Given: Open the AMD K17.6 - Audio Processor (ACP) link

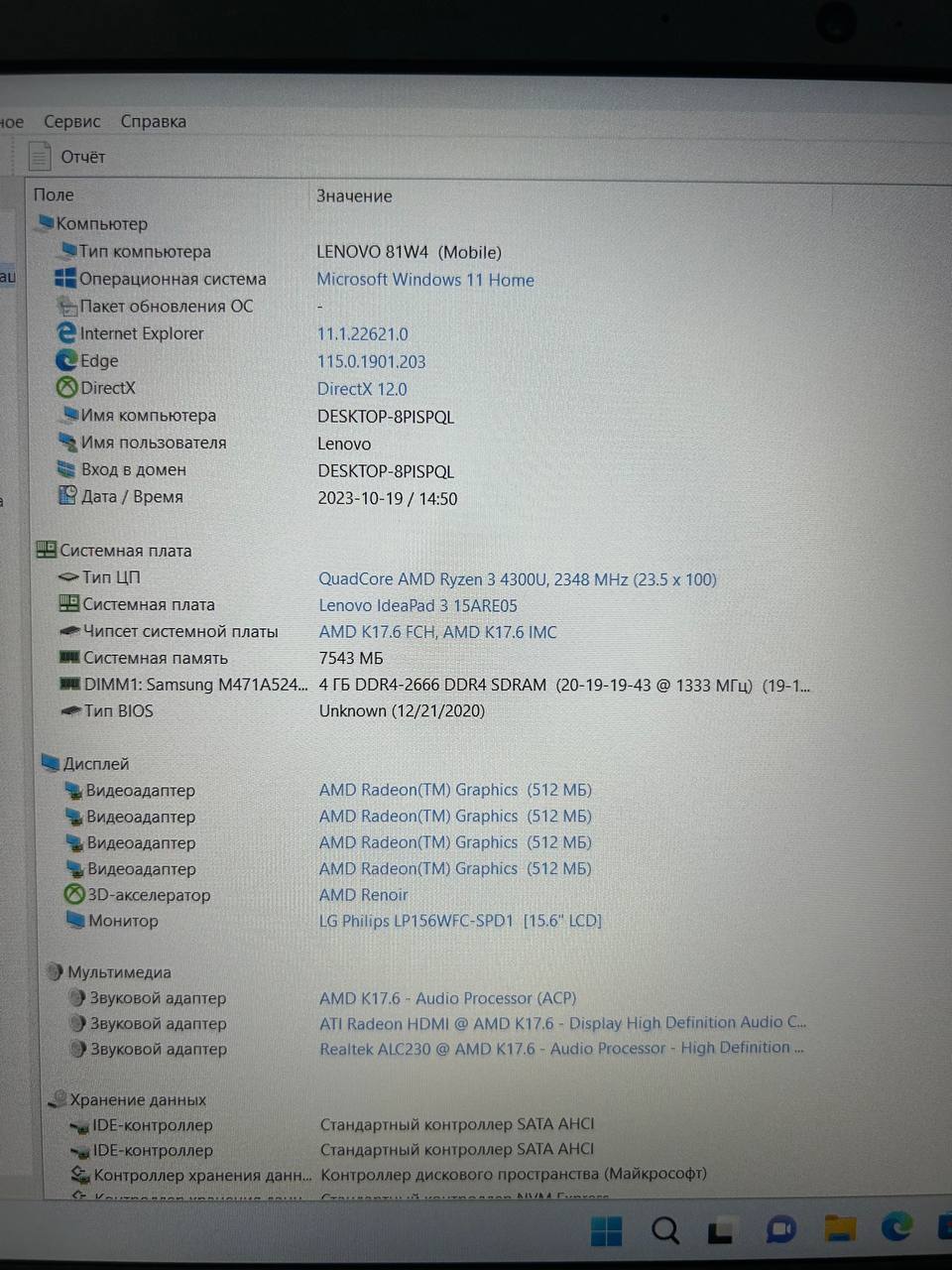Looking at the screenshot, I should pos(447,998).
